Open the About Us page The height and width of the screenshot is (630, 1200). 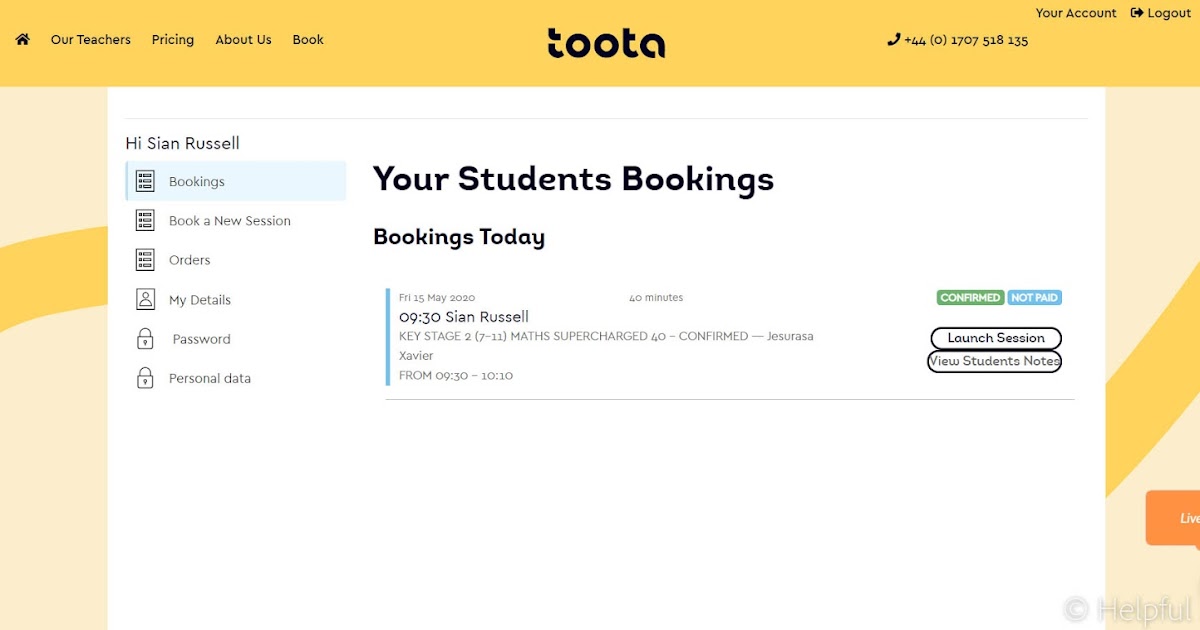(x=243, y=40)
